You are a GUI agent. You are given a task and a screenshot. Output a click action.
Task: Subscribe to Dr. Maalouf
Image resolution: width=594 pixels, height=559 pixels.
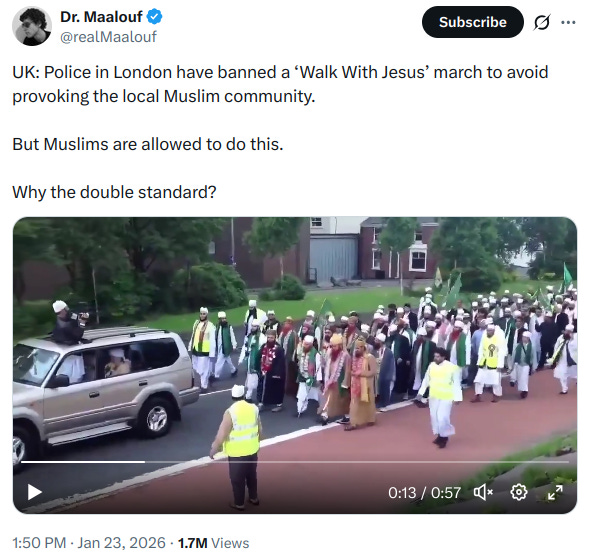473,22
